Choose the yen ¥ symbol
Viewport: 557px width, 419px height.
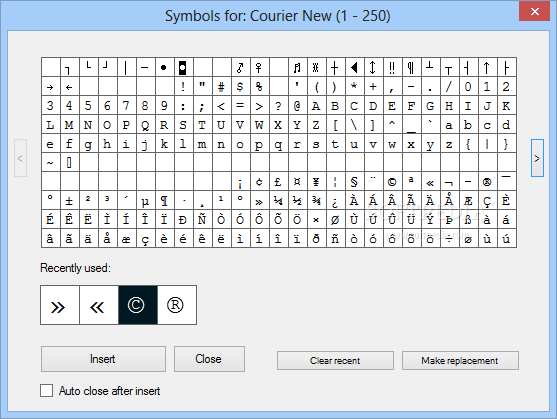coord(316,182)
